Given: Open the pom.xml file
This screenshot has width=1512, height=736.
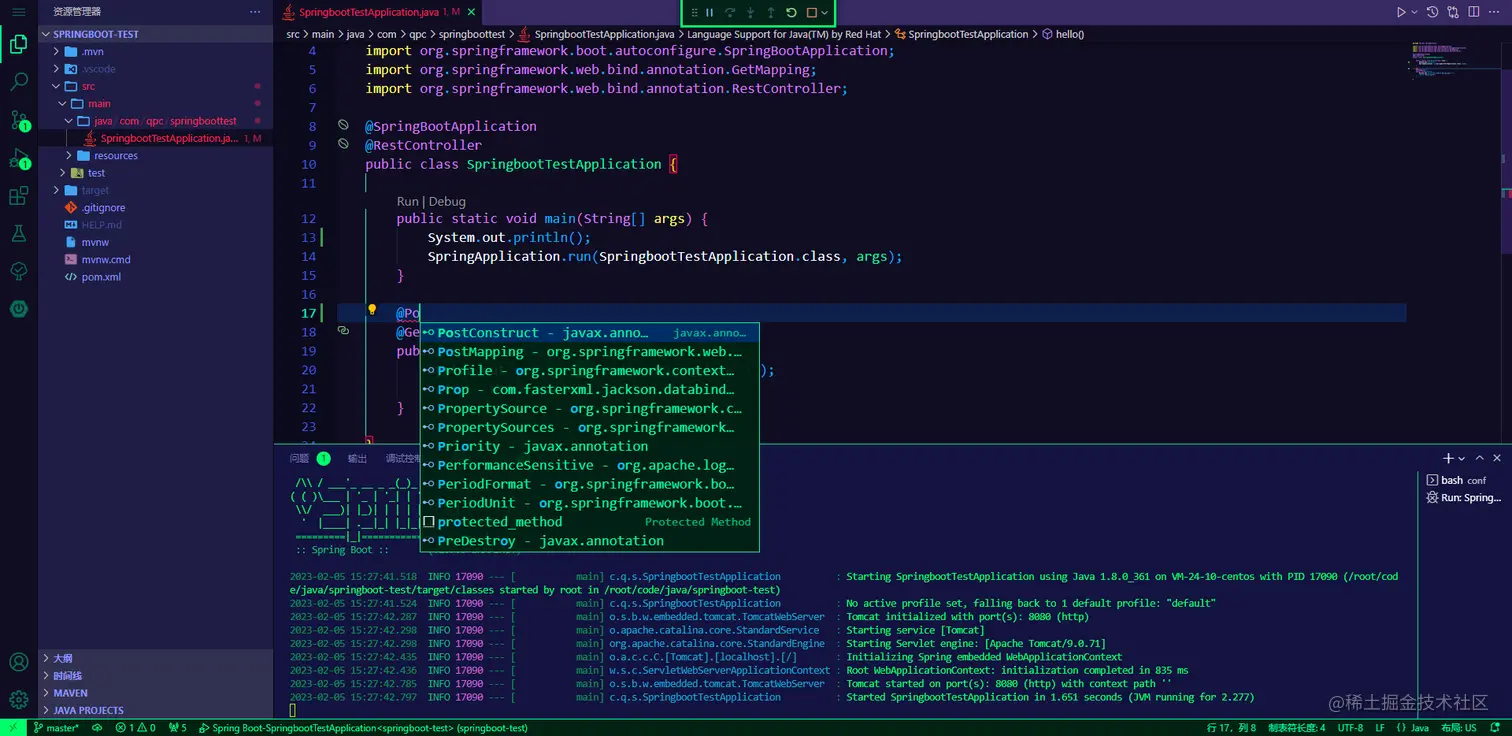Looking at the screenshot, I should (156, 277).
